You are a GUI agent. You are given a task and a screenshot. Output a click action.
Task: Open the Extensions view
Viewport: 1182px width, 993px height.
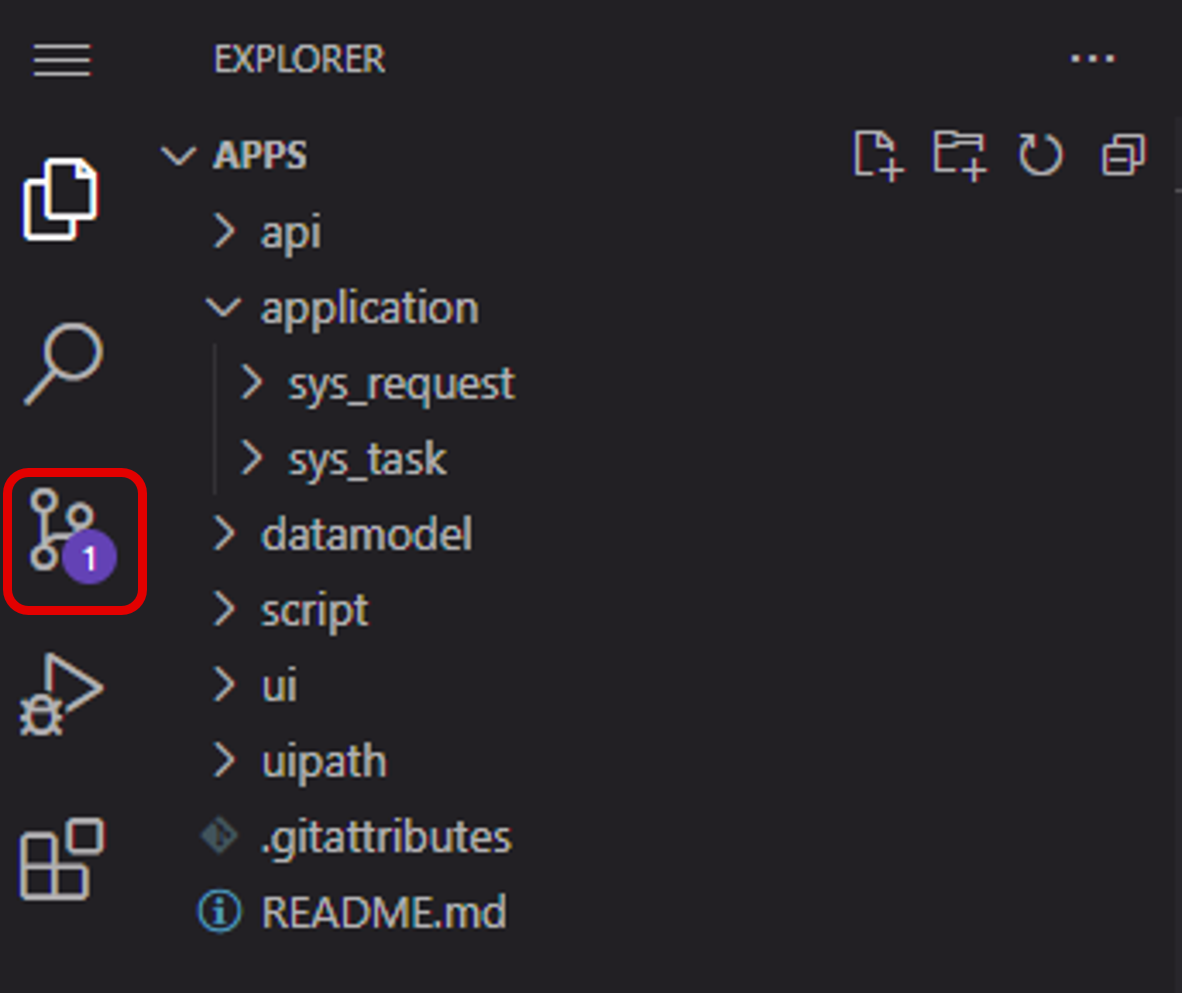[62, 860]
